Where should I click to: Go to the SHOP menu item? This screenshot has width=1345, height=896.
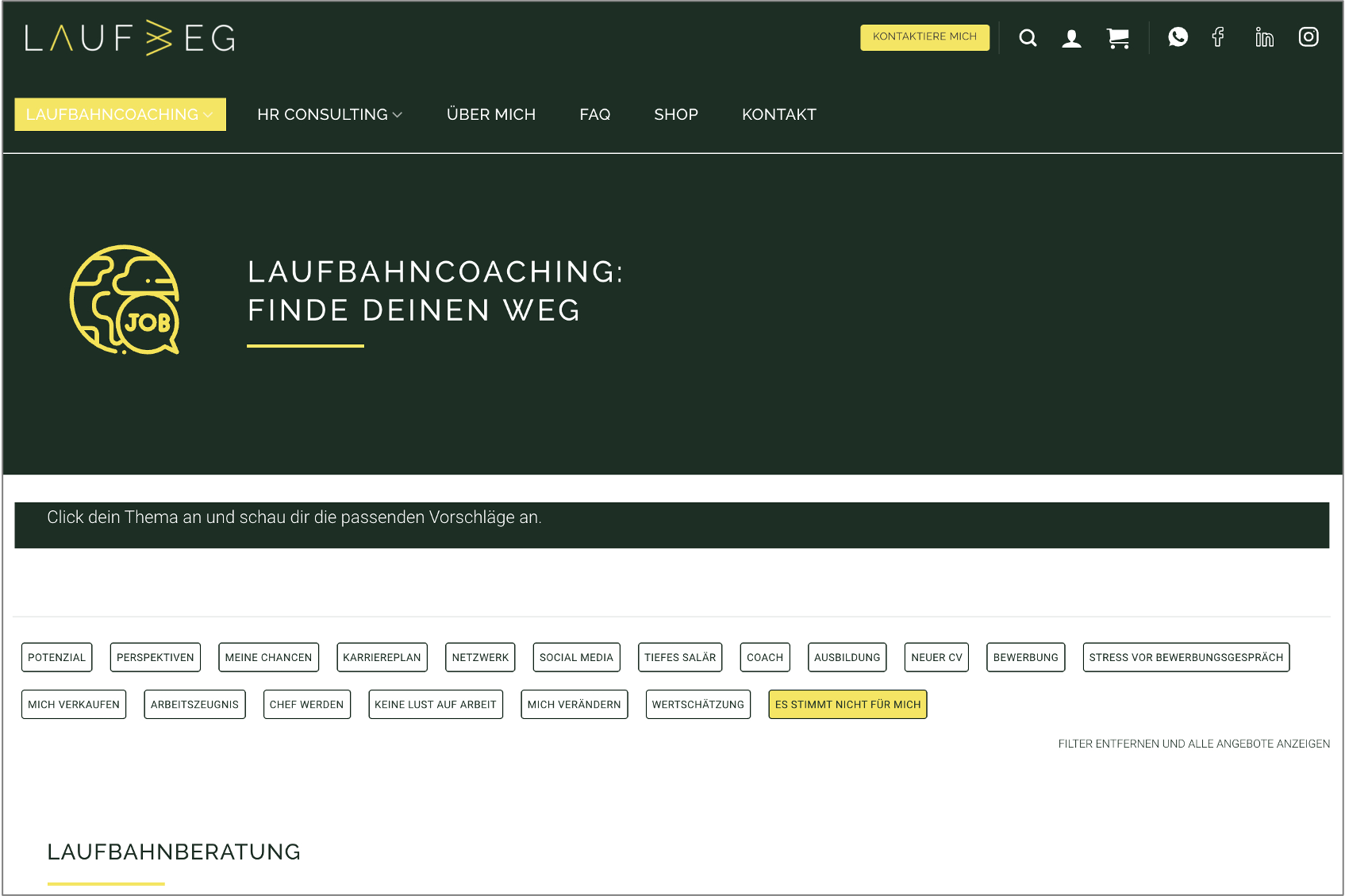(x=676, y=115)
